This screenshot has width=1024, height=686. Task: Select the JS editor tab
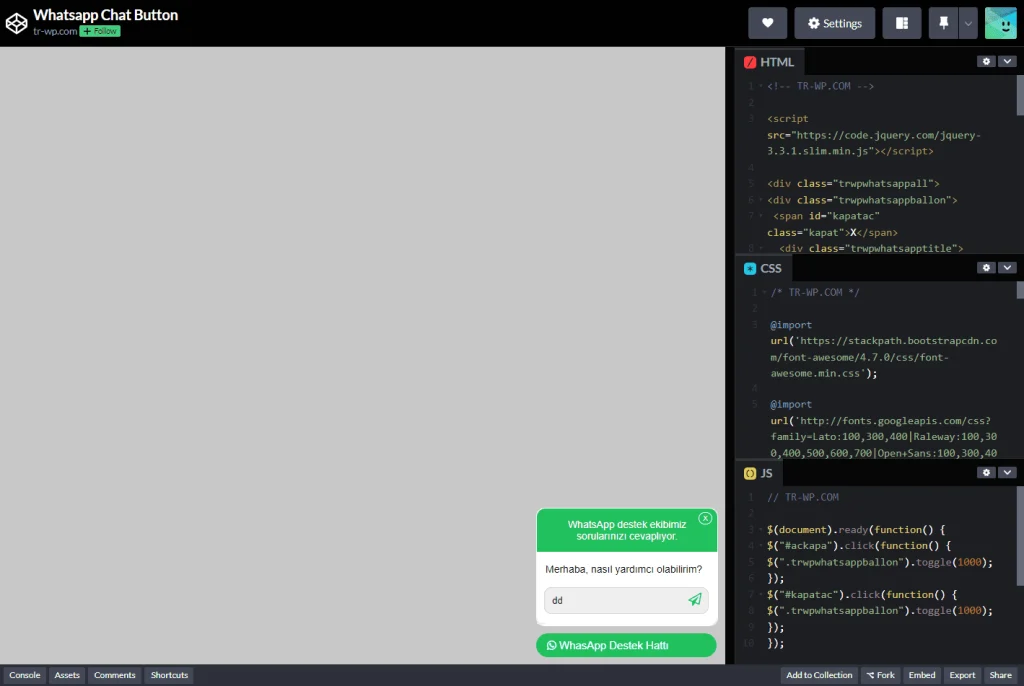coord(758,473)
